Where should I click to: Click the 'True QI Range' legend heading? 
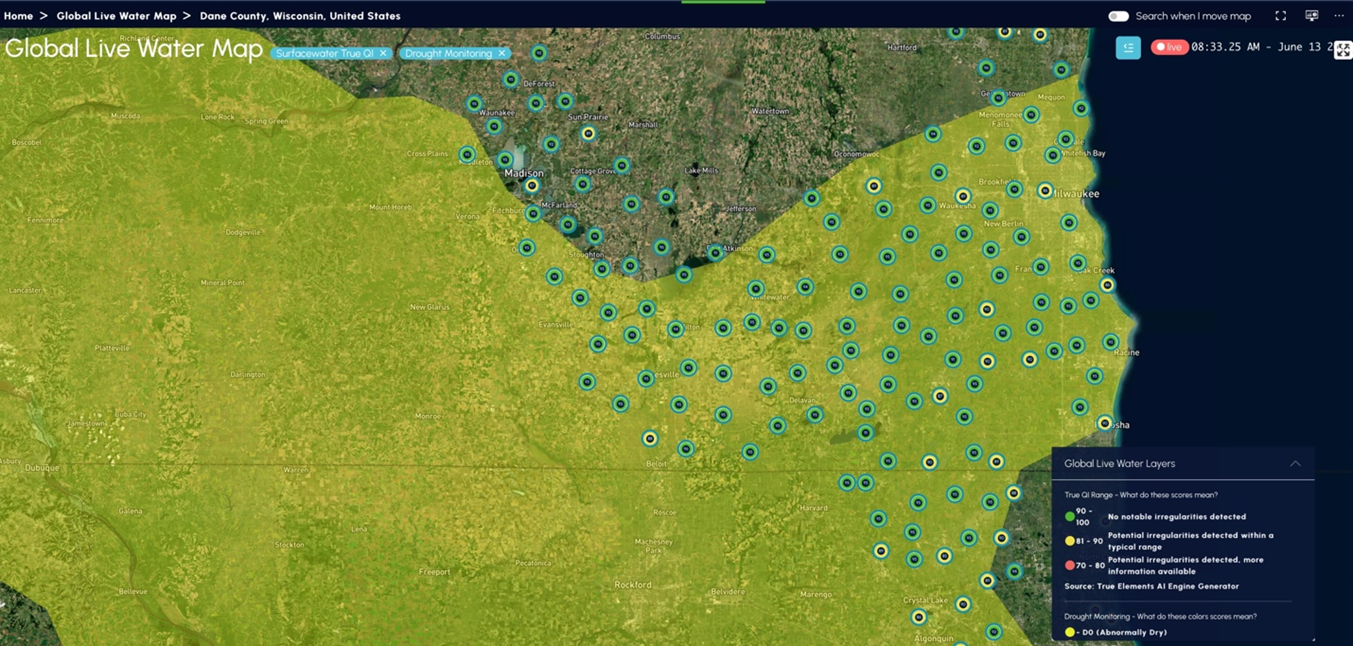[x=1141, y=495]
